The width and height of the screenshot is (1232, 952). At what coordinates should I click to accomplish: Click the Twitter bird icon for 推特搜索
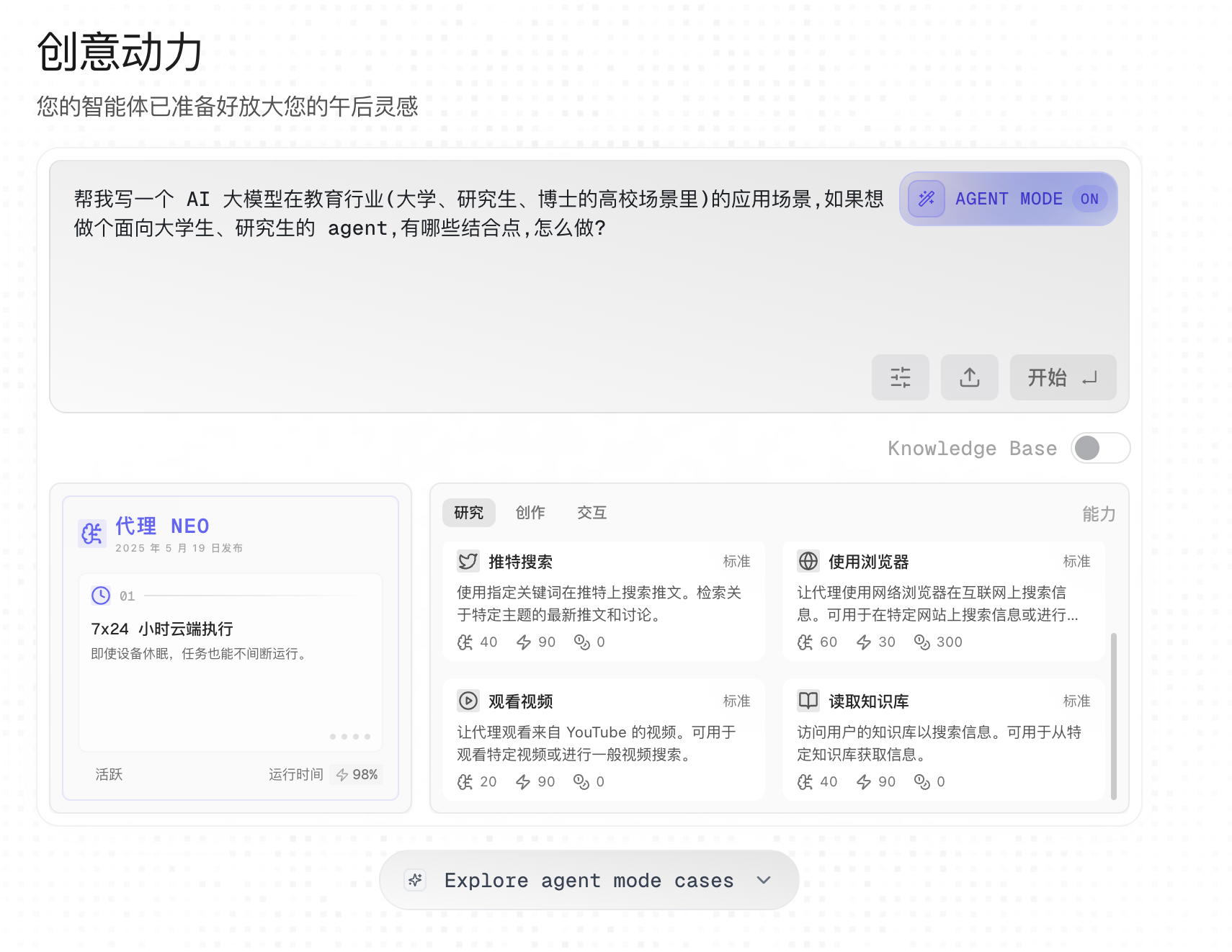468,561
